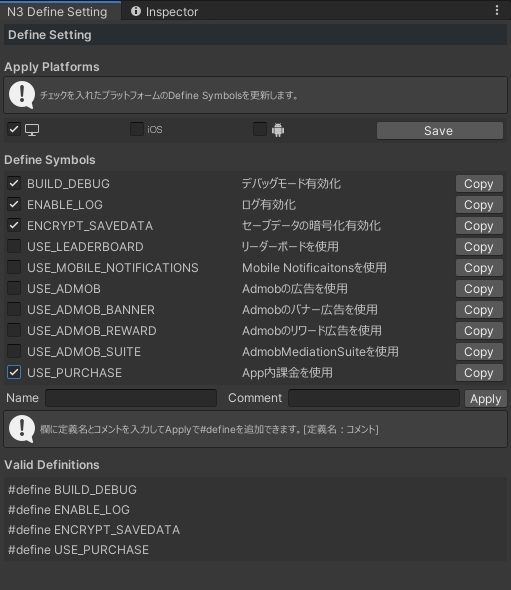Copy the USE_ADMOB_SUITE symbol
The height and width of the screenshot is (590, 511).
[x=479, y=352]
